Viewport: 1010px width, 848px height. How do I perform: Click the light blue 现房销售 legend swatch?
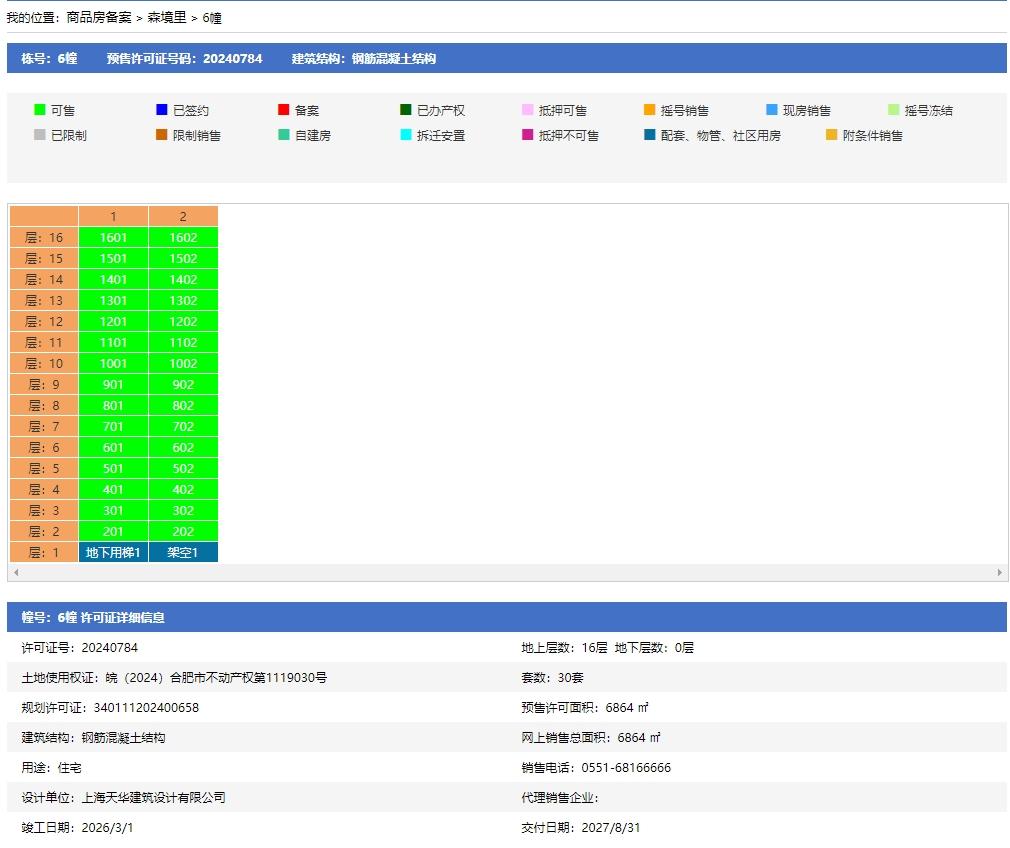tap(771, 110)
